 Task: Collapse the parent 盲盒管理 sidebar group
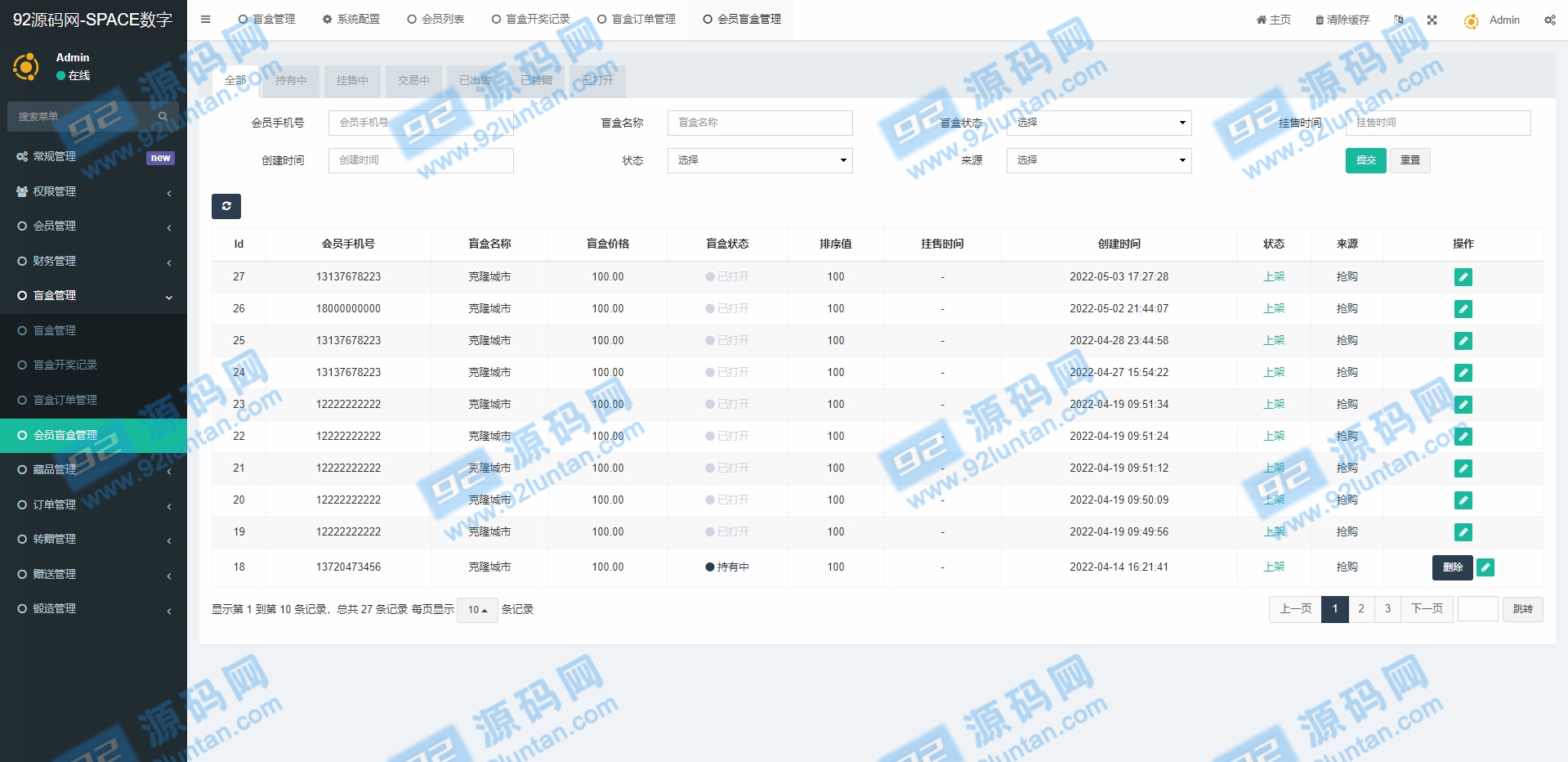[x=93, y=295]
